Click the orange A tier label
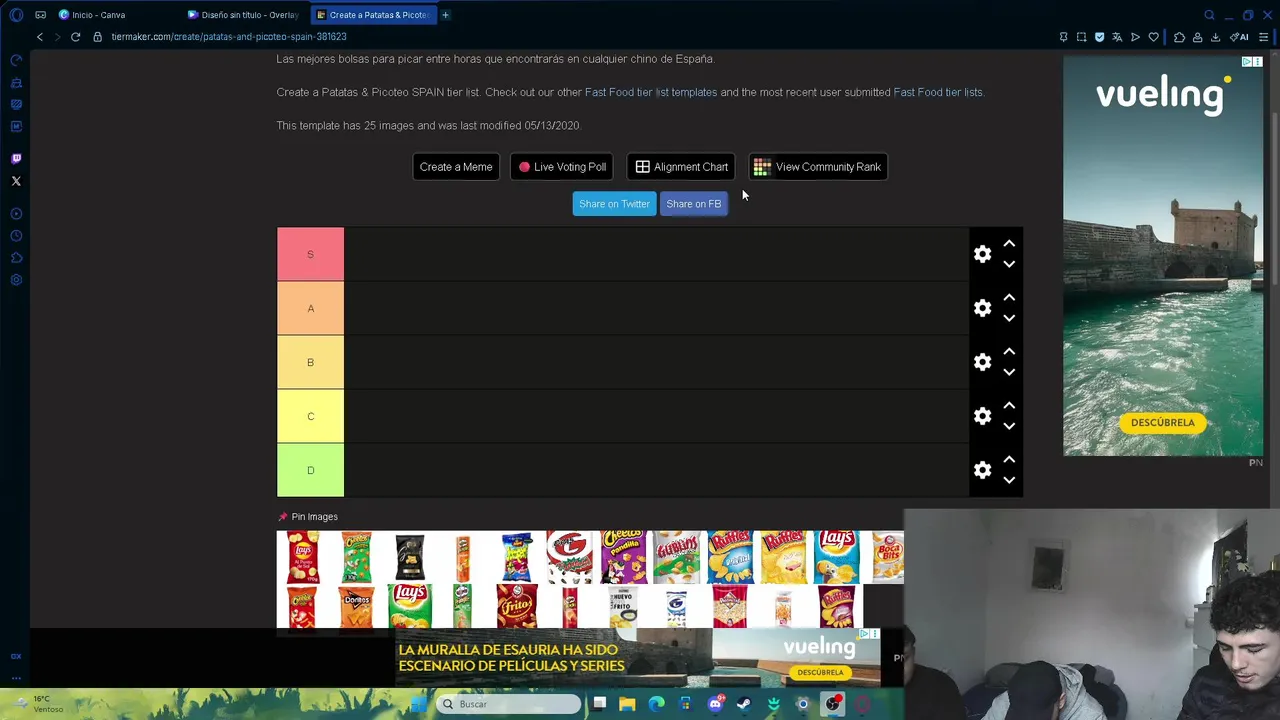The width and height of the screenshot is (1280, 720). (310, 308)
